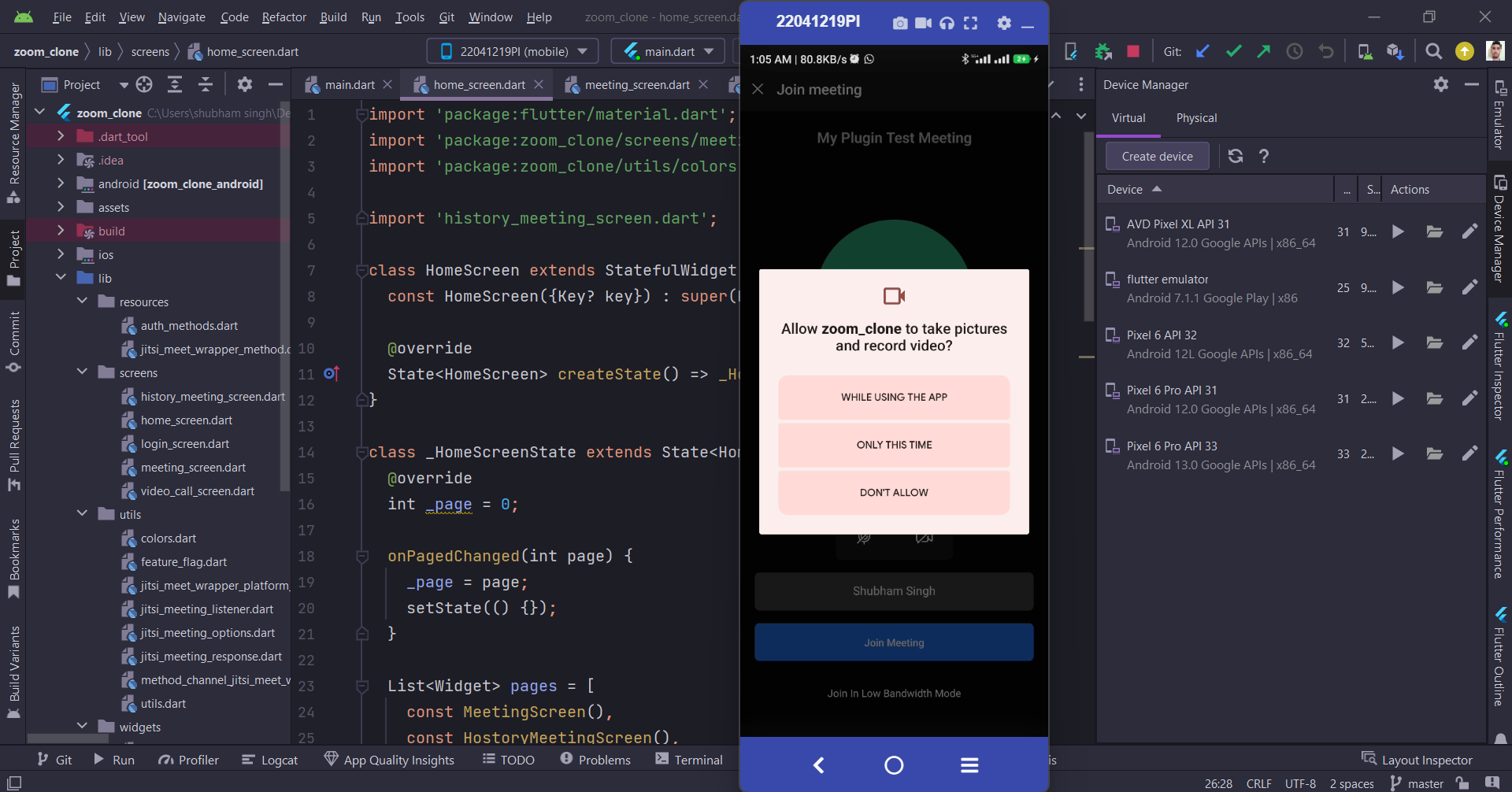Click the Git push arrow
This screenshot has width=1512, height=792.
(1264, 51)
